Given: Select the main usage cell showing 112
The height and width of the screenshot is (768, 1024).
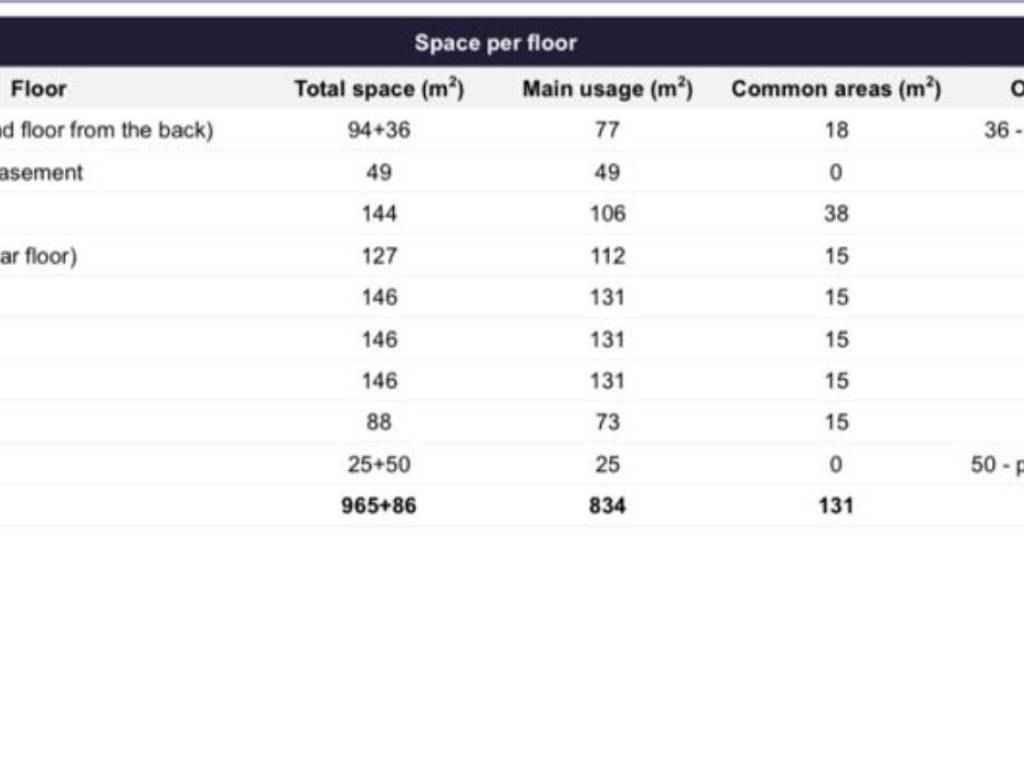Looking at the screenshot, I should coord(607,256).
